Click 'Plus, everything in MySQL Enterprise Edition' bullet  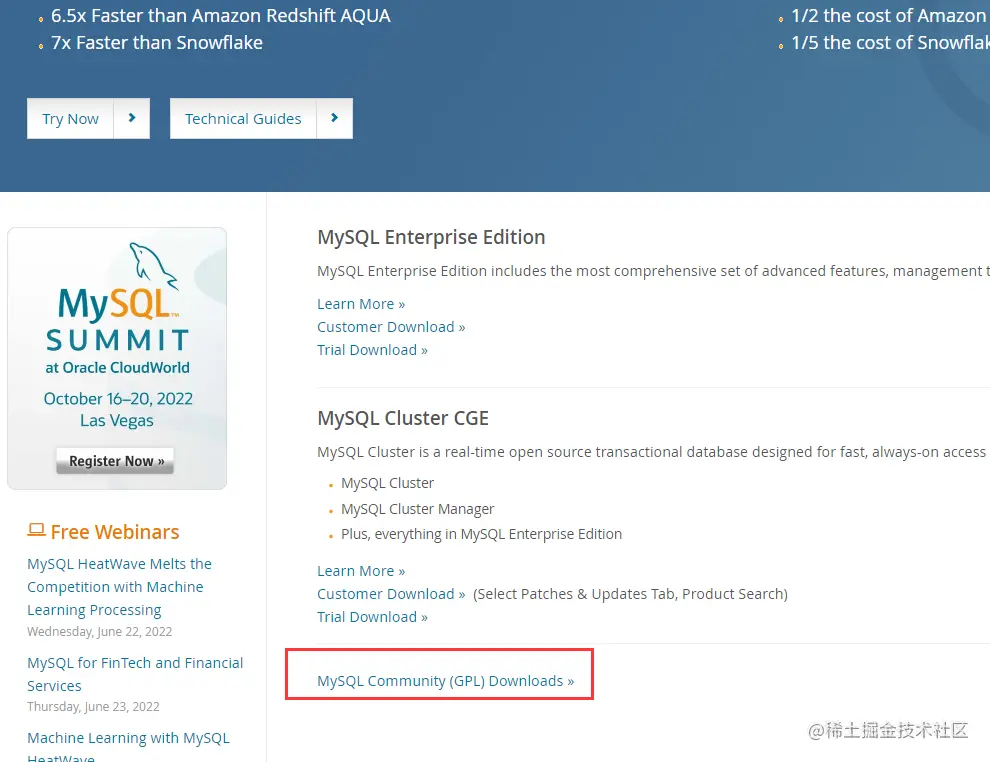click(x=481, y=534)
